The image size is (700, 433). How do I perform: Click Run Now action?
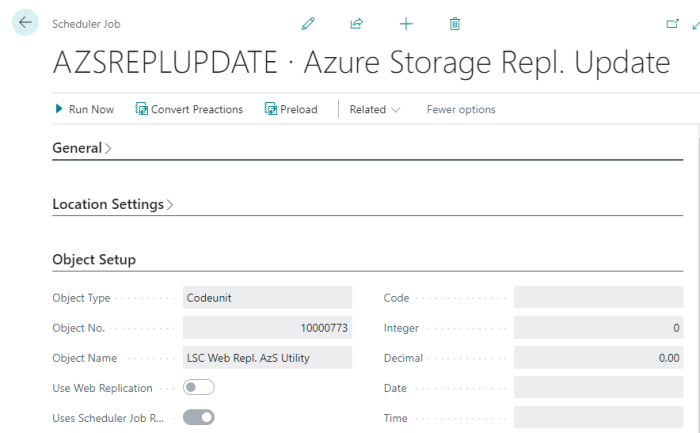coord(85,109)
